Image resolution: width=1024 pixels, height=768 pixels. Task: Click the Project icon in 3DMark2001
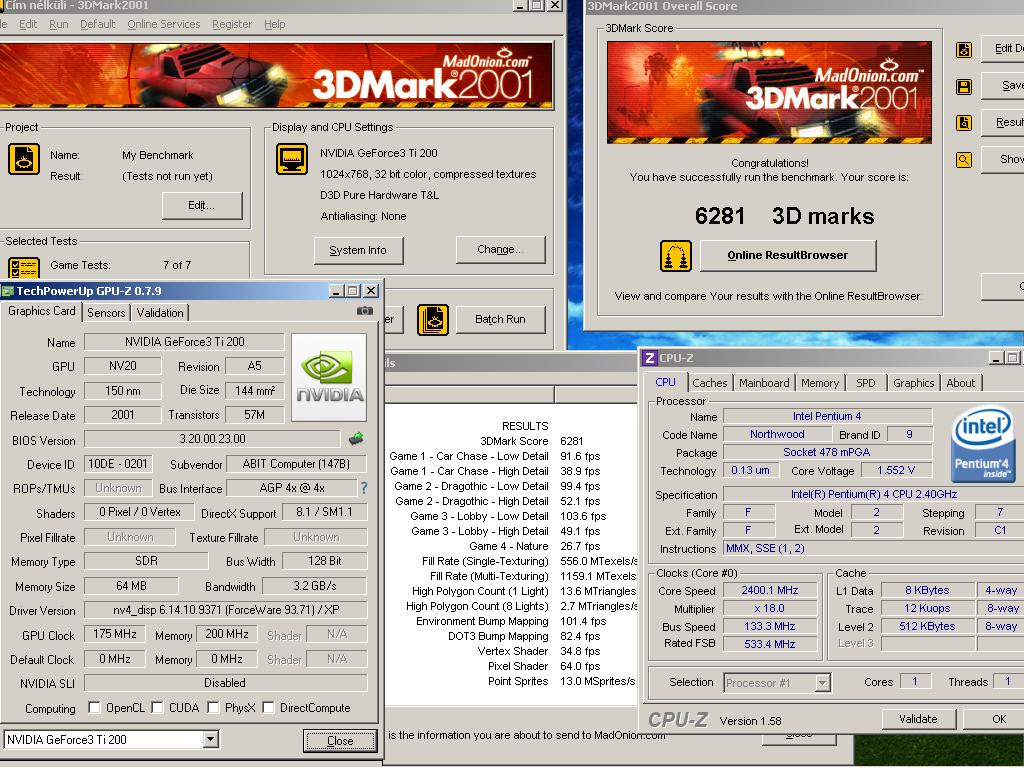click(24, 159)
